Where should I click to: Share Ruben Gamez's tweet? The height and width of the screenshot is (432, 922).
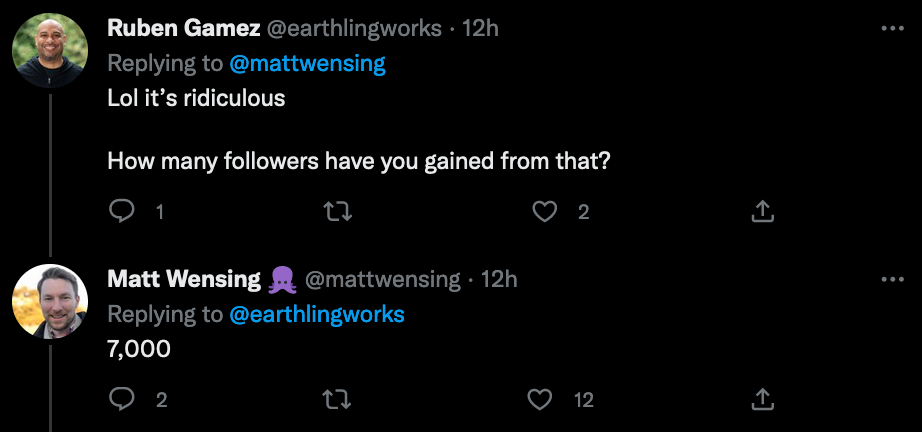(761, 211)
